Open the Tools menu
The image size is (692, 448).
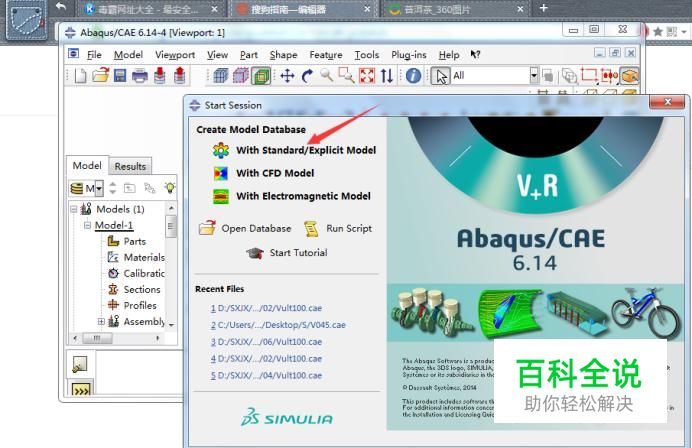point(367,55)
